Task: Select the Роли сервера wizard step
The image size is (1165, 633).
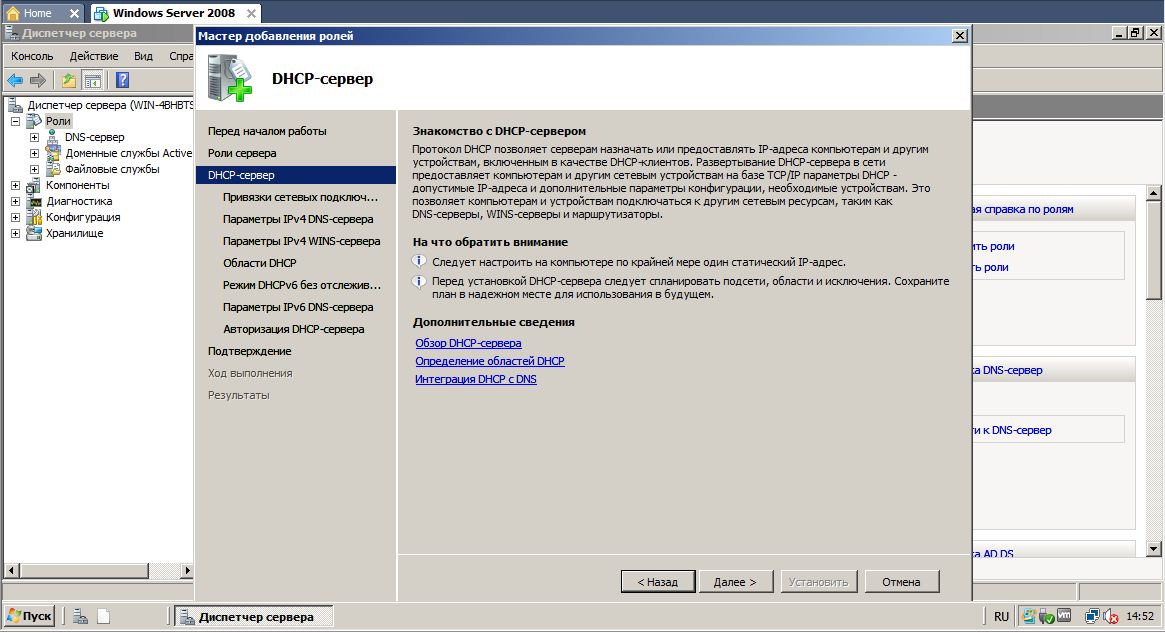Action: 241,153
